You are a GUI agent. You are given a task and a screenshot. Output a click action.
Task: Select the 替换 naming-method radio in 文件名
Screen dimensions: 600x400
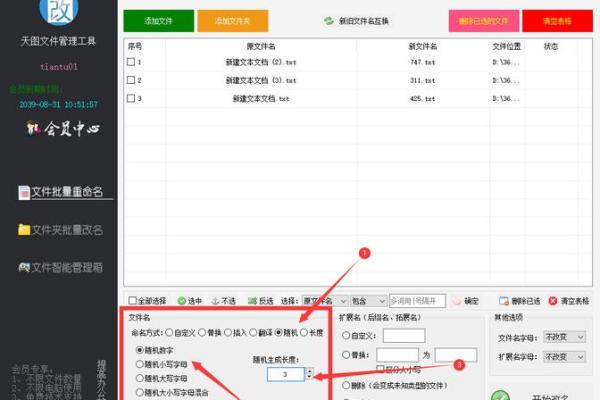click(202, 332)
